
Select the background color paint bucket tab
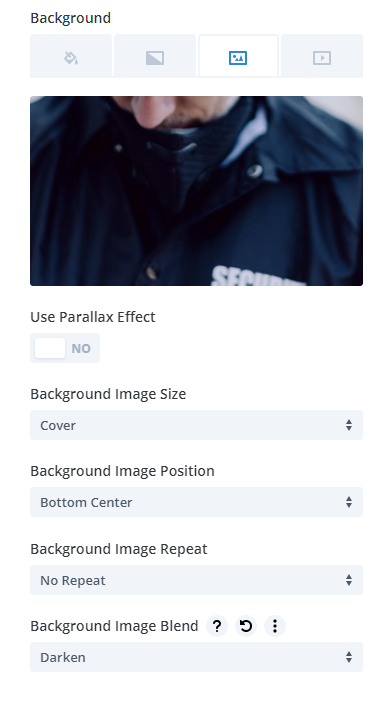(71, 56)
